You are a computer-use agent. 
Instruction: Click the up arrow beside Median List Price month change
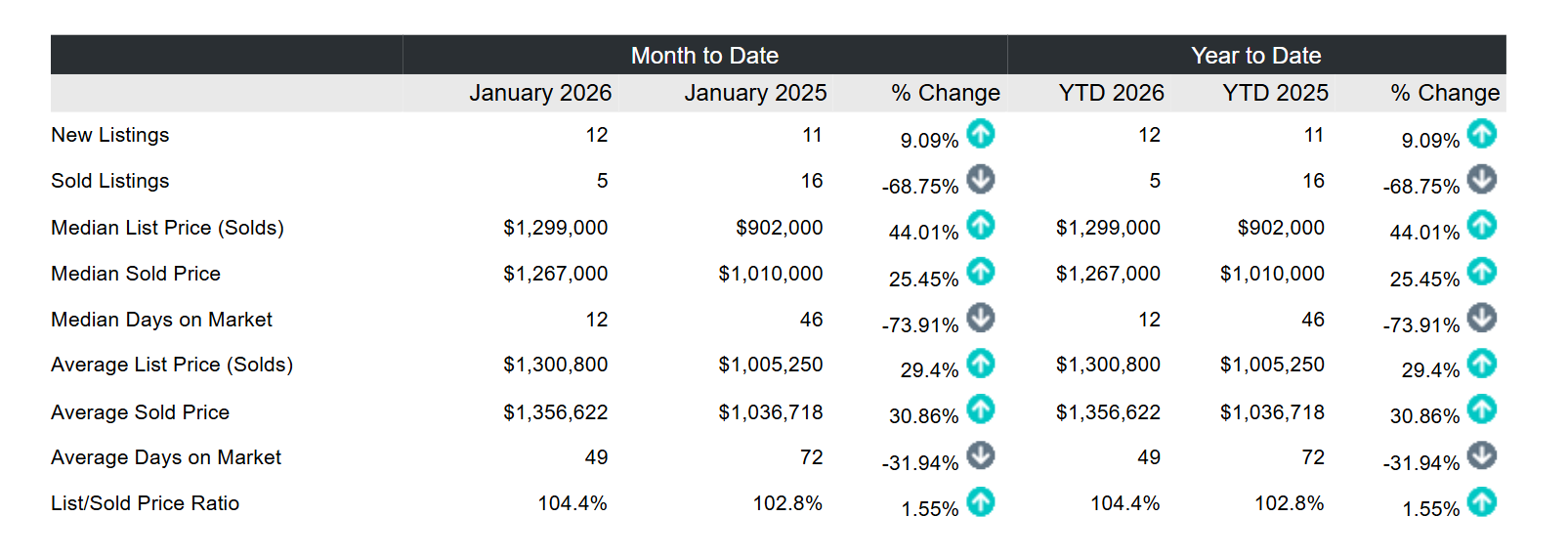click(980, 225)
